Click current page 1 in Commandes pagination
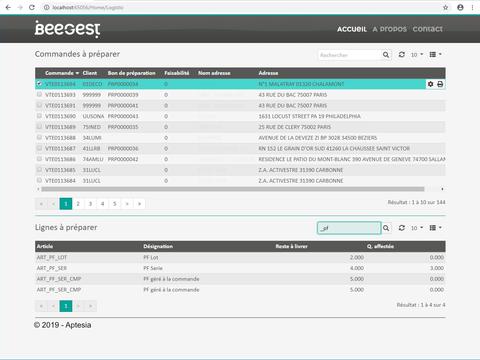The height and width of the screenshot is (360, 480). pos(66,204)
